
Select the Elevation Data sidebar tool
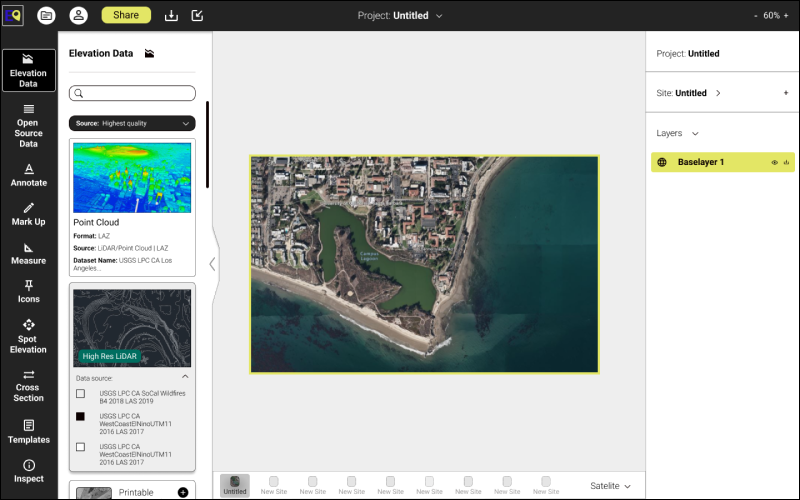(29, 70)
